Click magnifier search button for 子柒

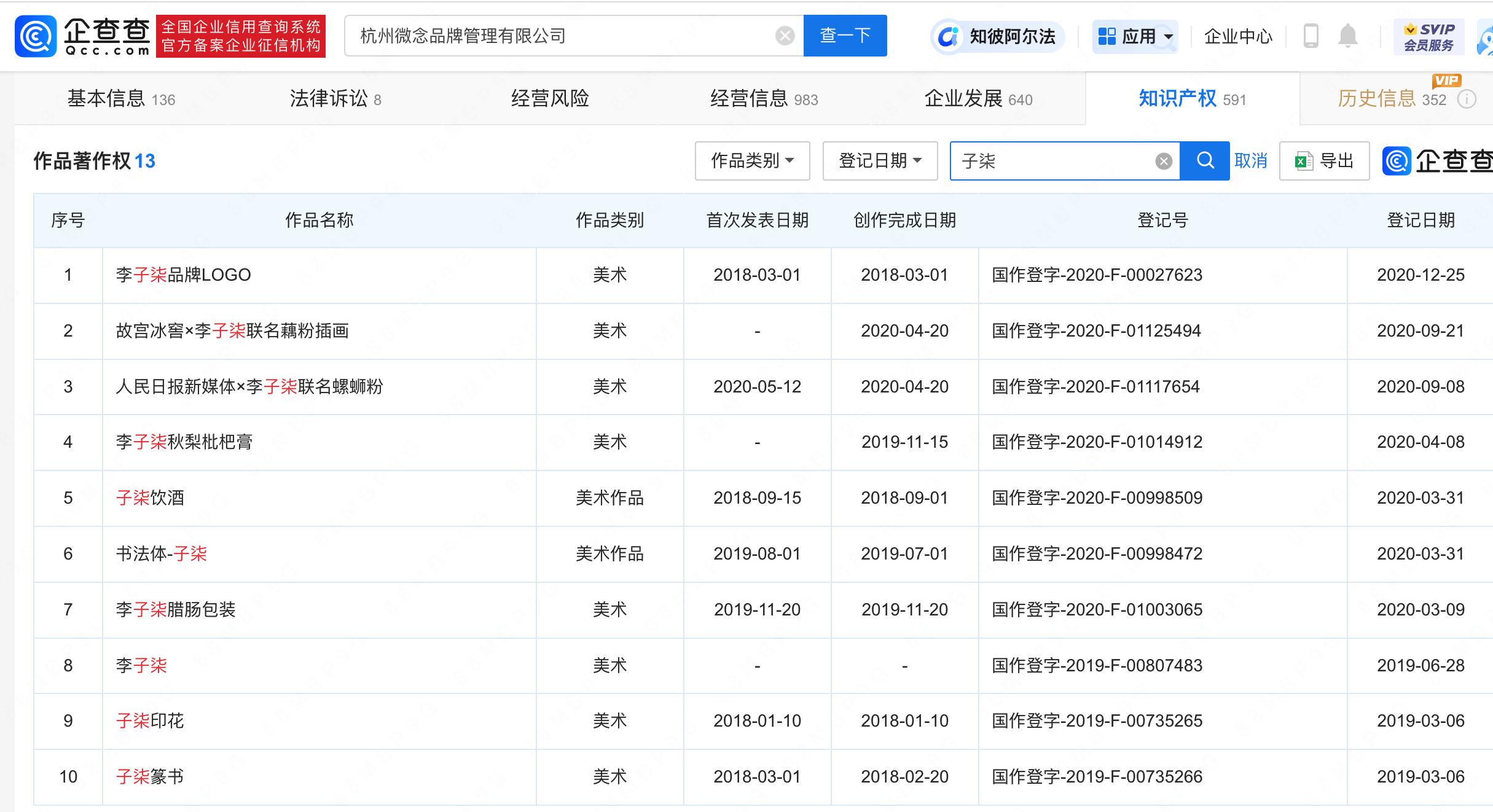1205,161
